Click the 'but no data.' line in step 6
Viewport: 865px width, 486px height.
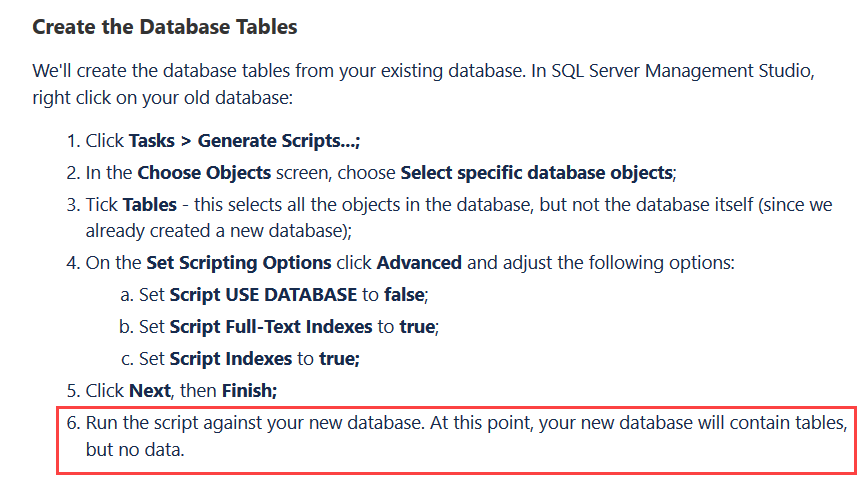pos(135,450)
